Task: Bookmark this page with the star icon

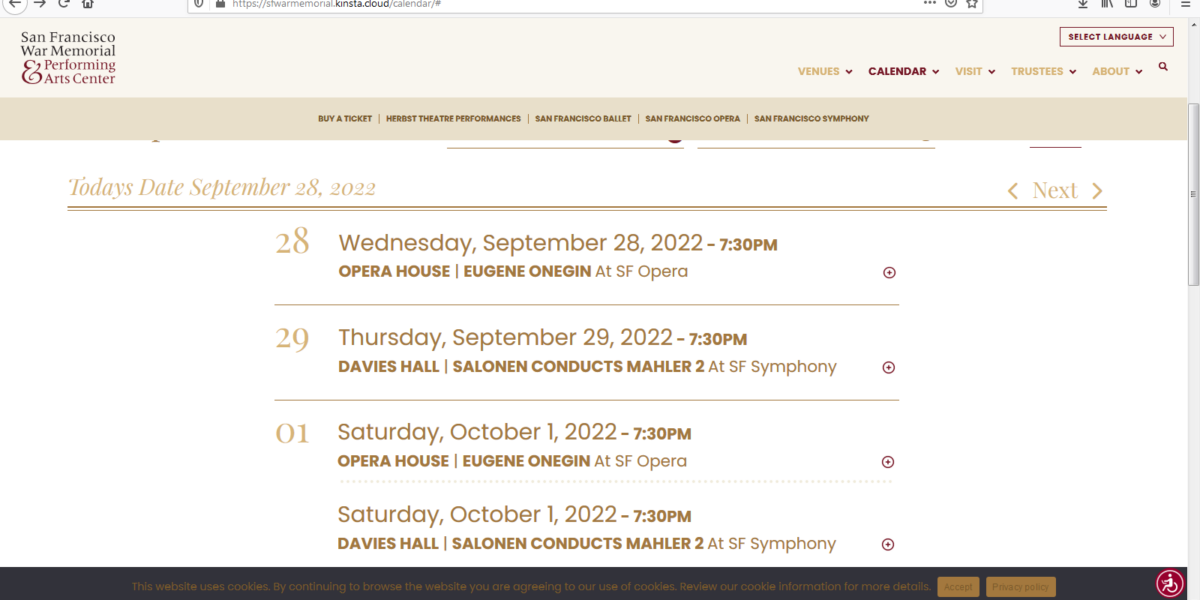Action: point(971,4)
